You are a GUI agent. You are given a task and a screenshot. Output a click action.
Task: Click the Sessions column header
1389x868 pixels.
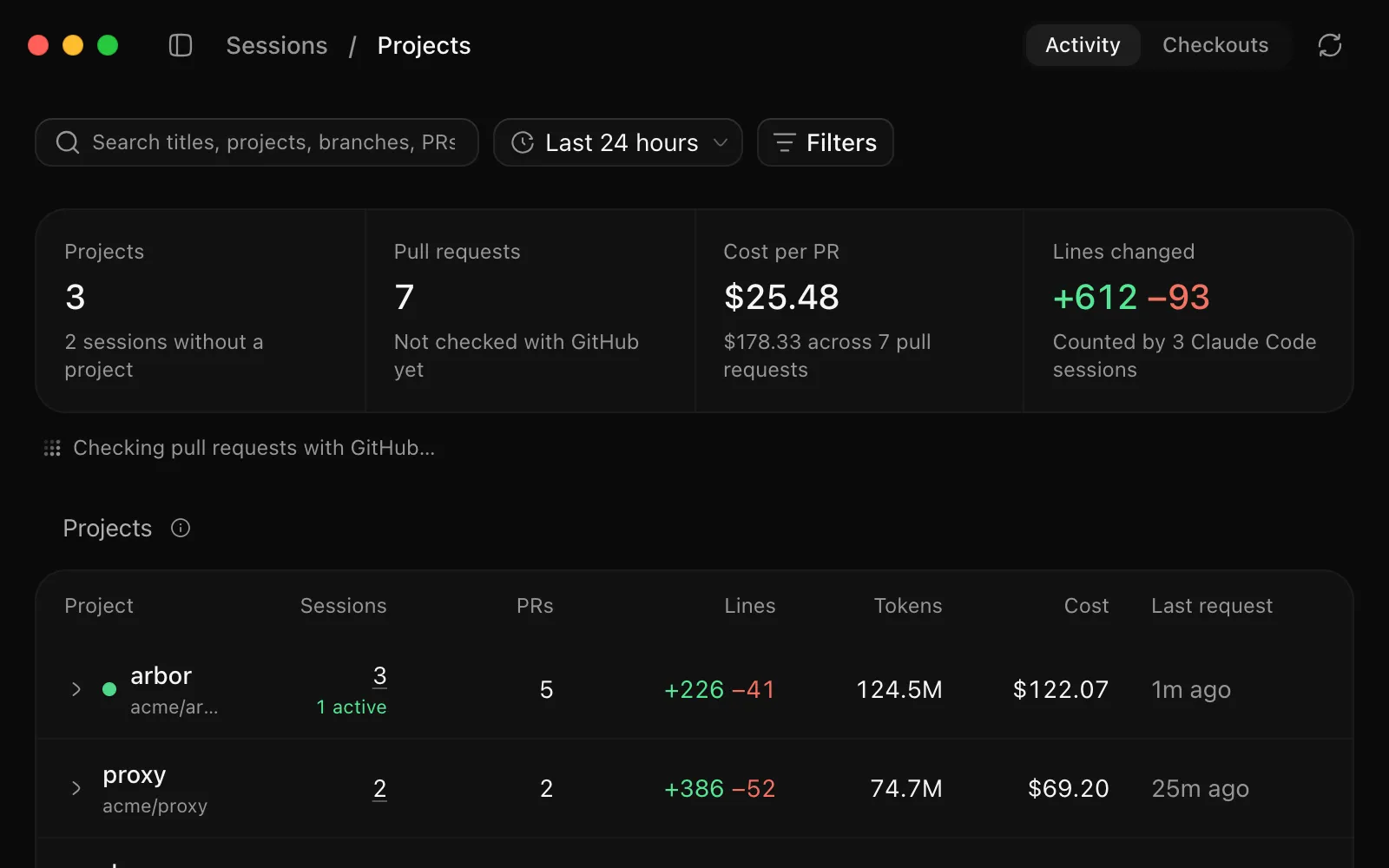point(343,606)
